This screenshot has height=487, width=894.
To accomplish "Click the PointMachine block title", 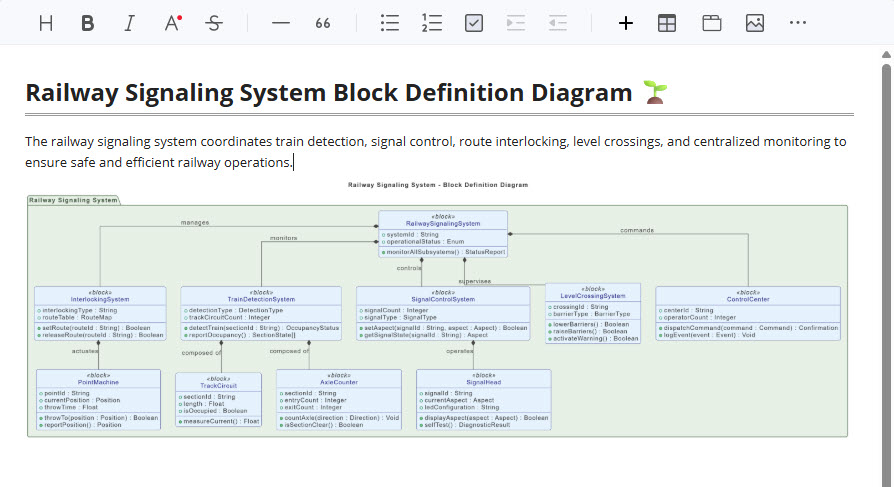I will 98,383.
